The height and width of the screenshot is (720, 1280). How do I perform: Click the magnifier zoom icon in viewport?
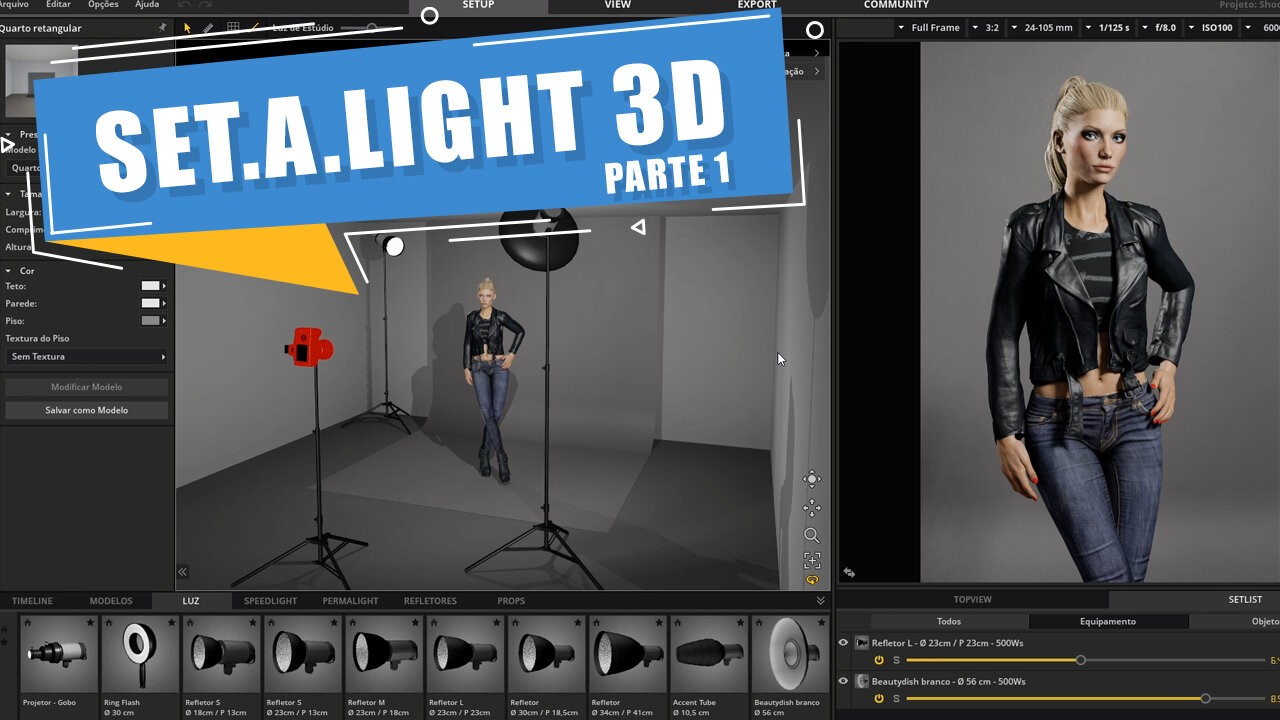(x=812, y=536)
